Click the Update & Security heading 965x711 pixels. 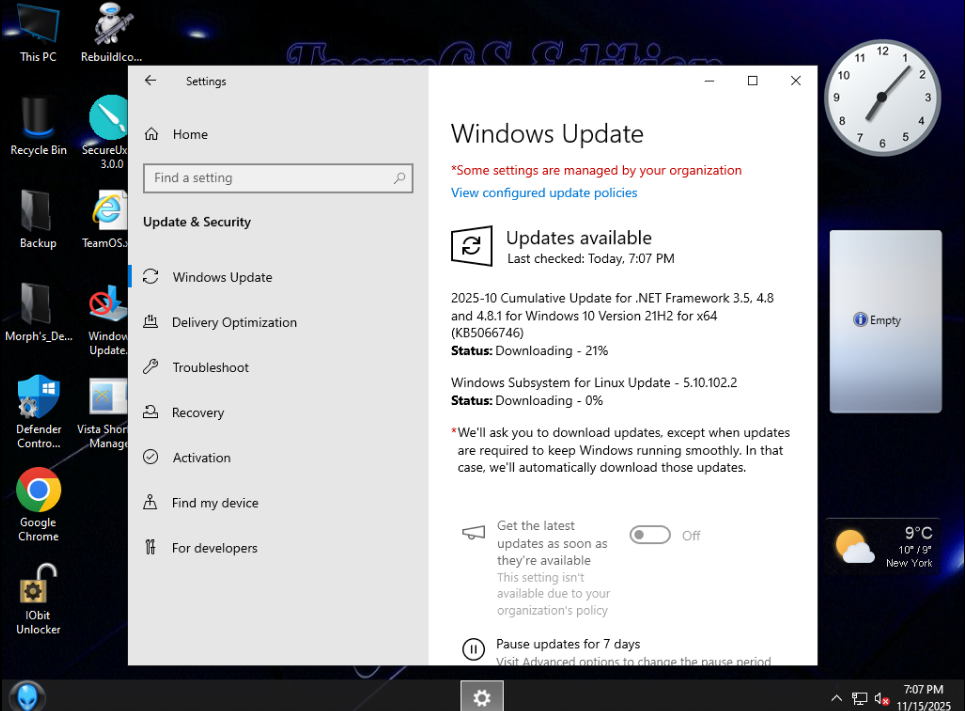[197, 222]
